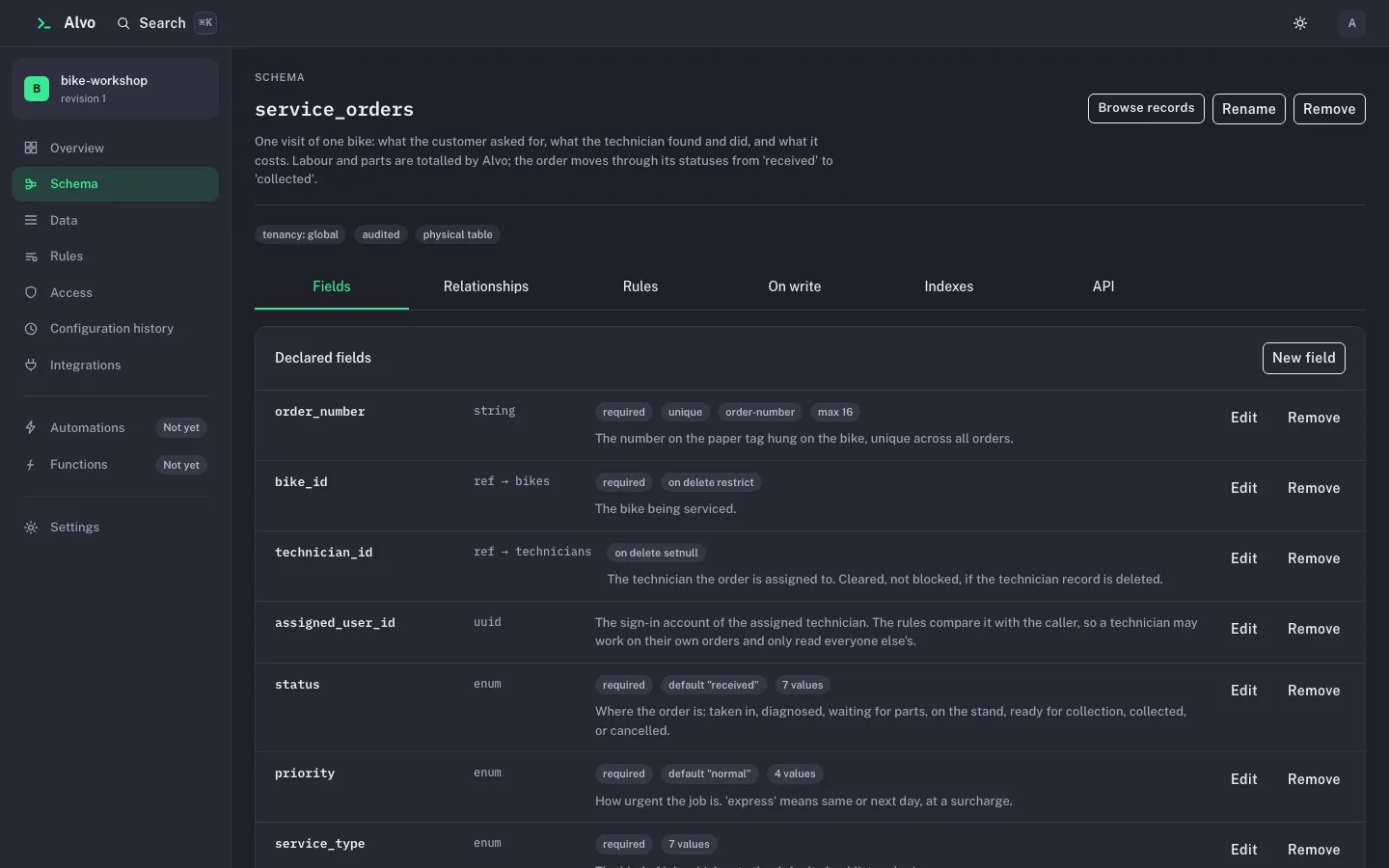Viewport: 1389px width, 868px height.
Task: Click the Integrations plug icon
Action: (31, 365)
